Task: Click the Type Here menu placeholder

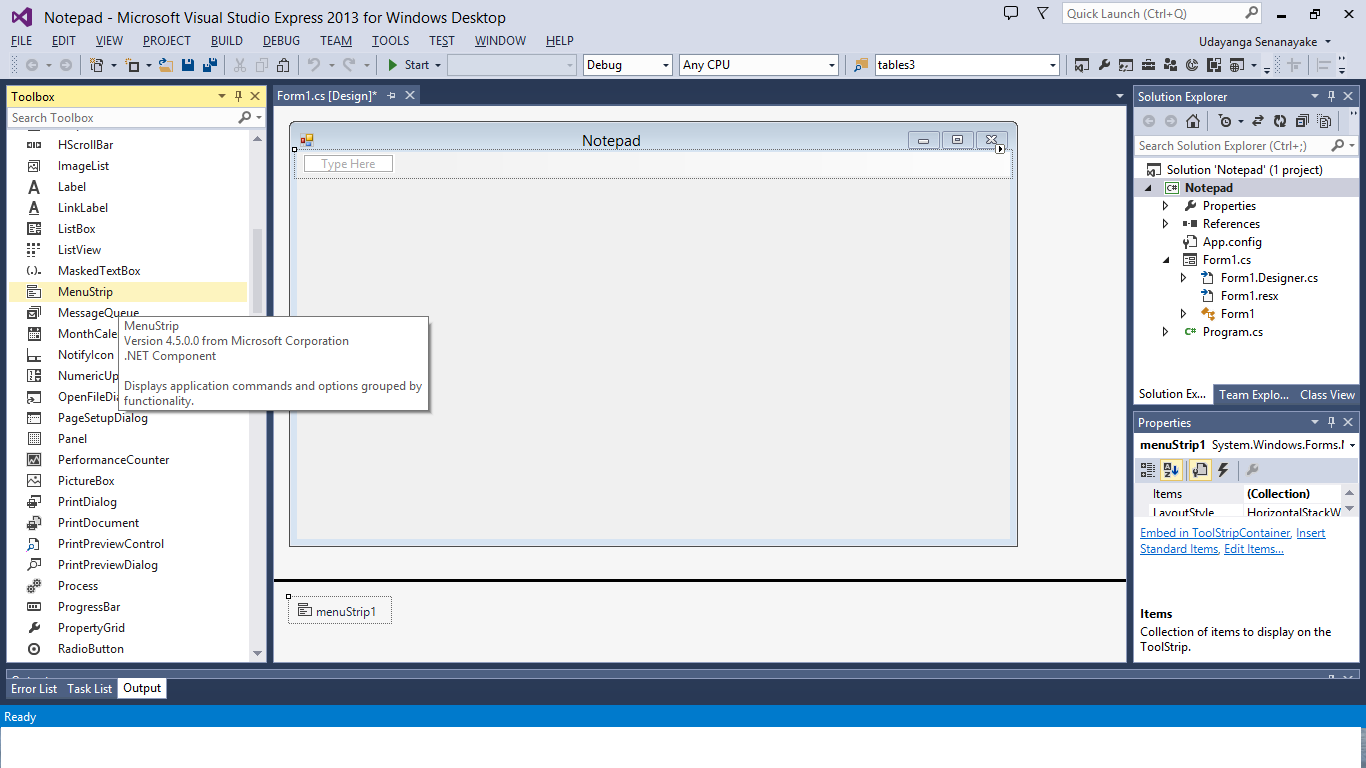Action: [x=348, y=164]
